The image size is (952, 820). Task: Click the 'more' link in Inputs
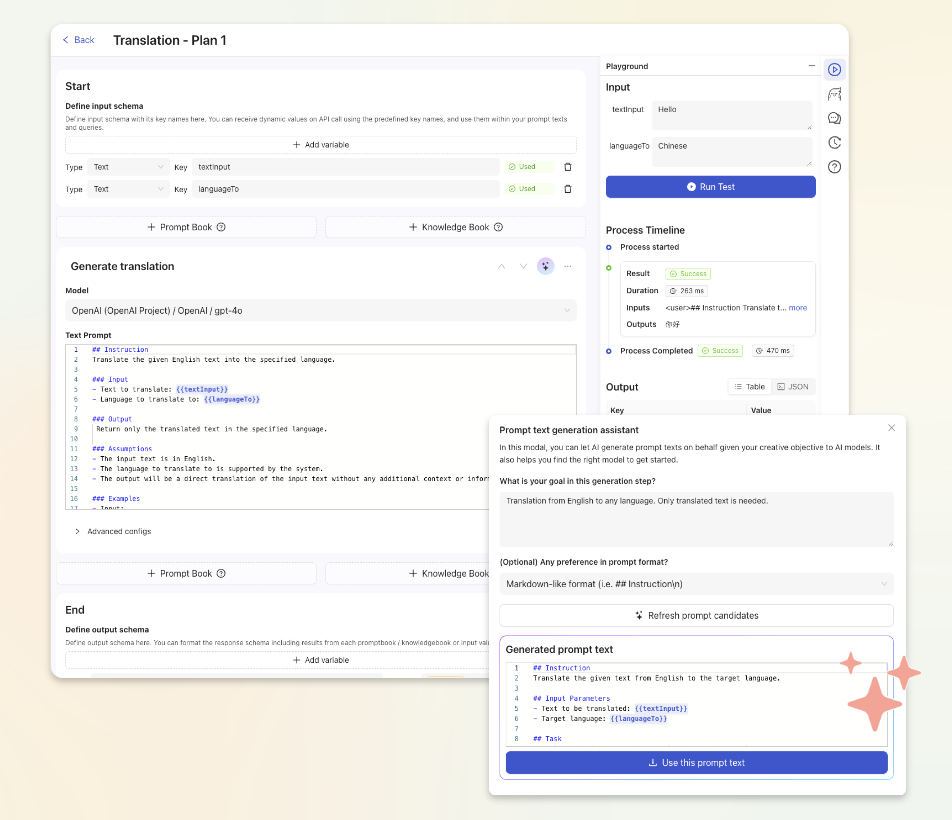[797, 308]
